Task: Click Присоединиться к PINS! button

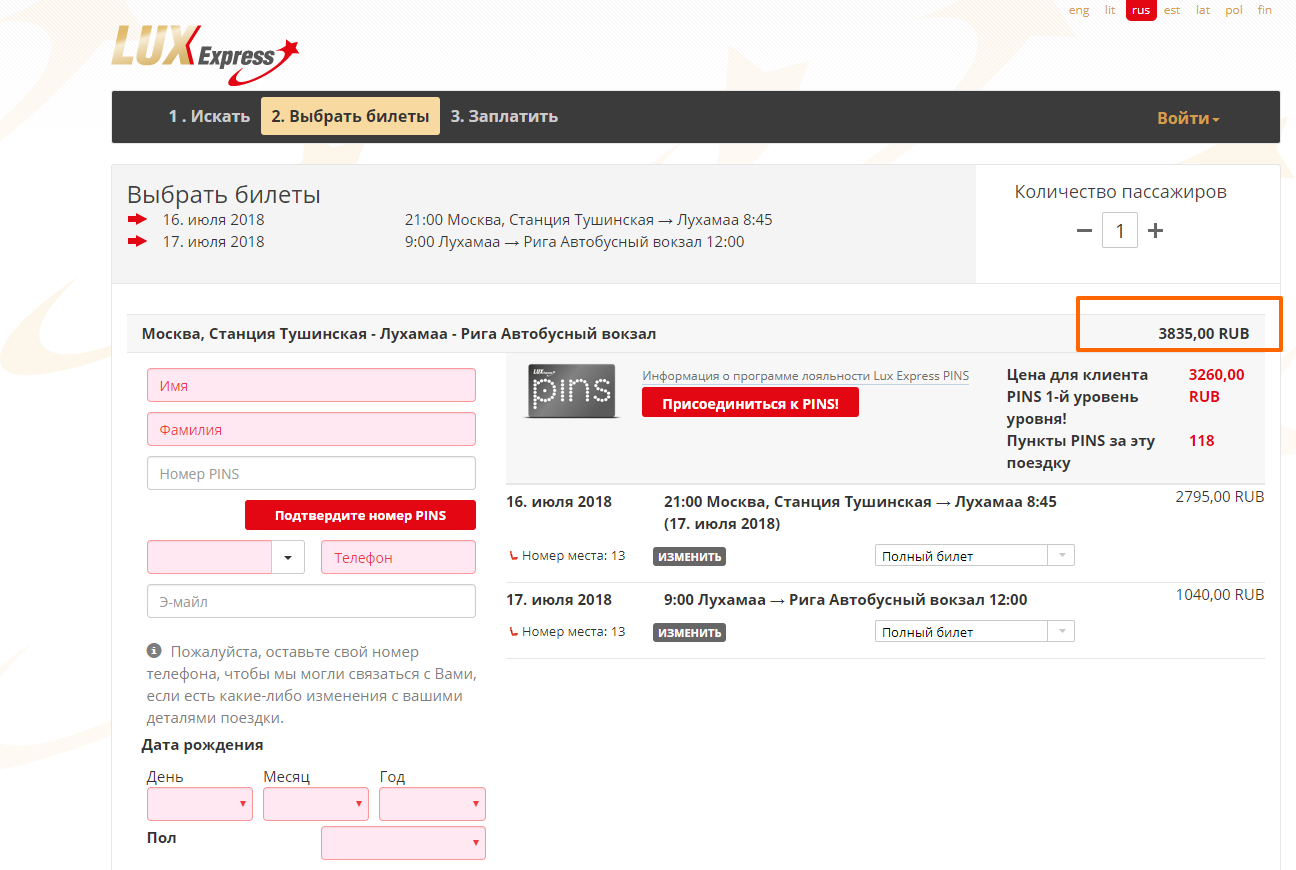Action: pyautogui.click(x=750, y=403)
